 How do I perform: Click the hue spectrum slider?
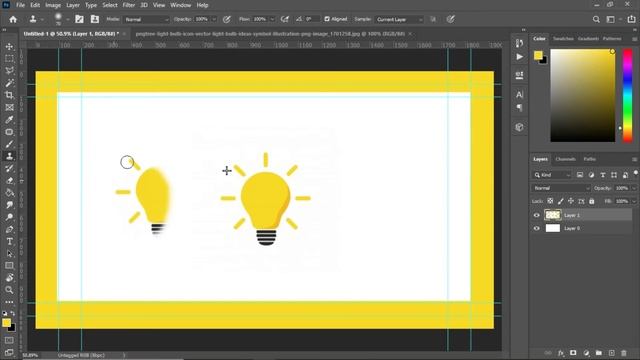coord(627,96)
